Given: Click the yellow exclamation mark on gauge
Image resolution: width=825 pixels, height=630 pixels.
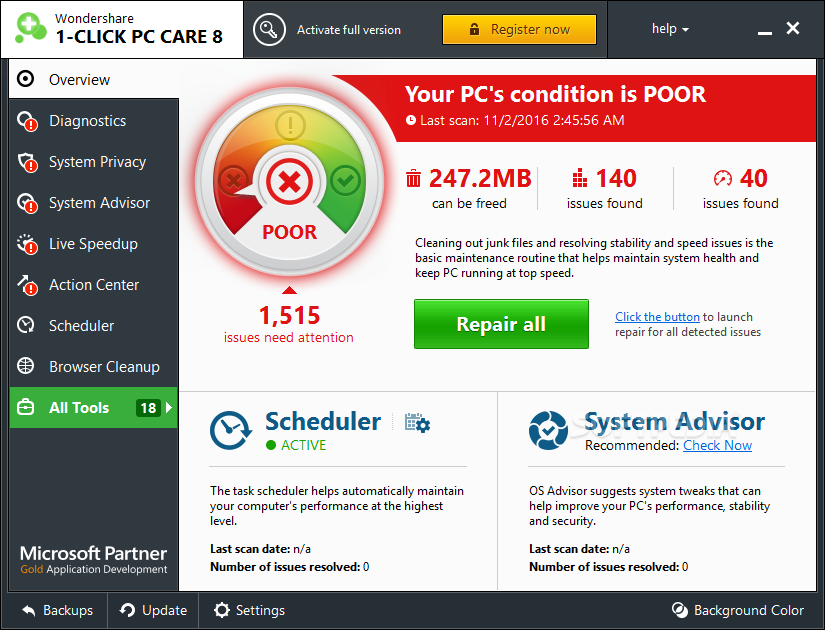Looking at the screenshot, I should click(x=290, y=125).
